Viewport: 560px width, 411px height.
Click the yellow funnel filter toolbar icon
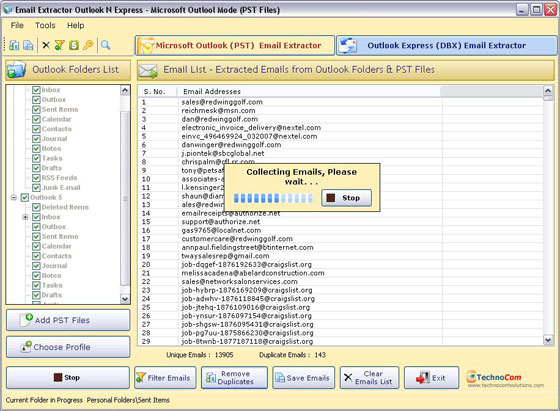click(59, 45)
